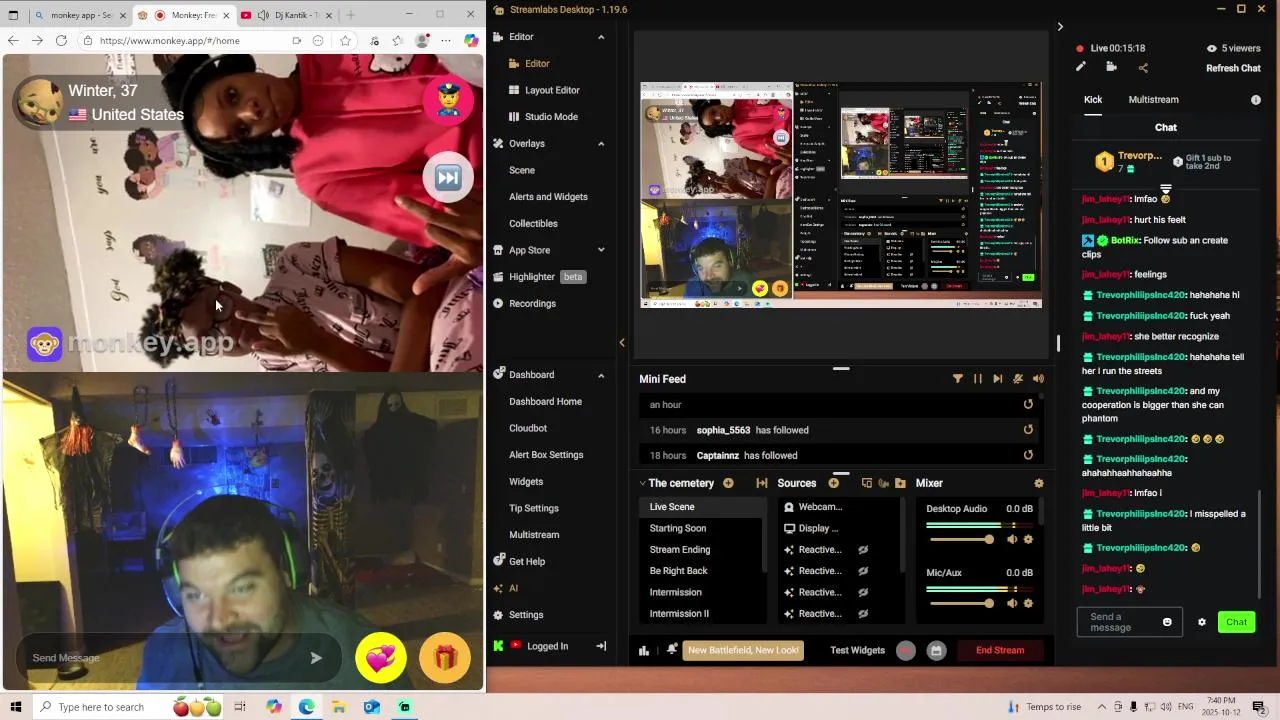Click the green Chat send button
This screenshot has width=1280, height=720.
[x=1236, y=622]
